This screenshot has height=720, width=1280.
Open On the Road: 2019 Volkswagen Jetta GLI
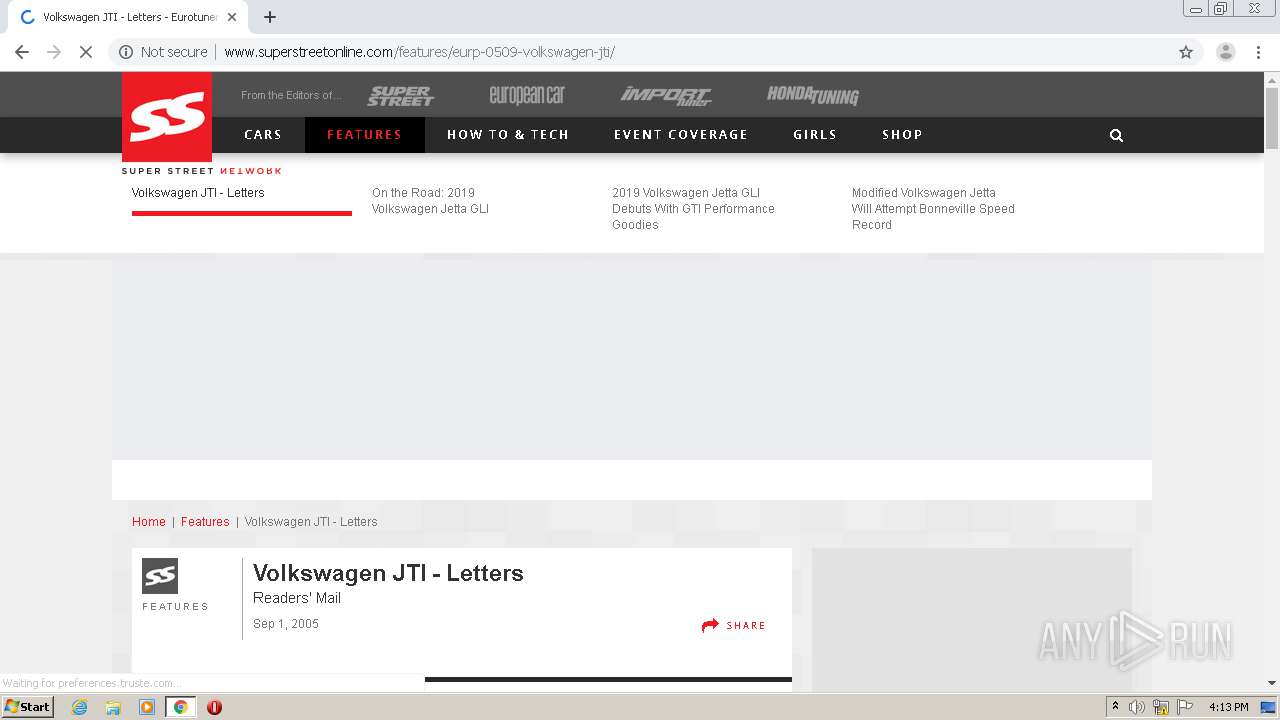pos(430,201)
